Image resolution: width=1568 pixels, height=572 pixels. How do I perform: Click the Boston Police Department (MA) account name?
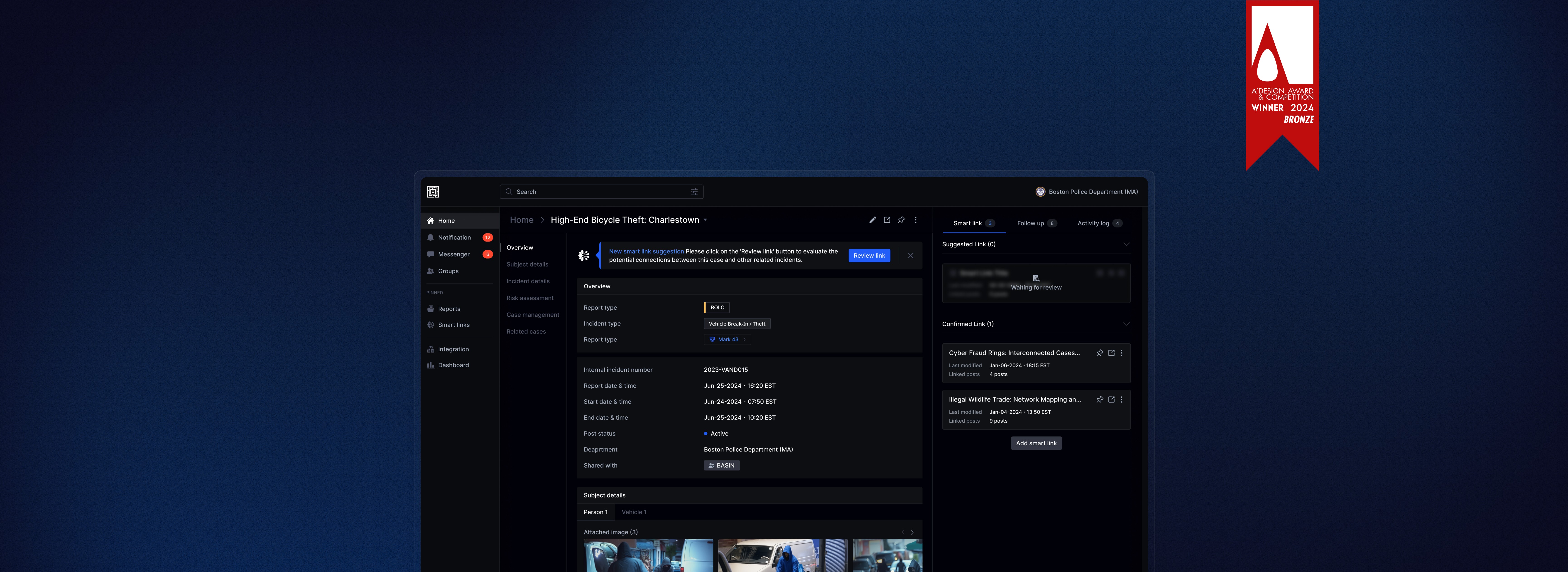pyautogui.click(x=1093, y=192)
